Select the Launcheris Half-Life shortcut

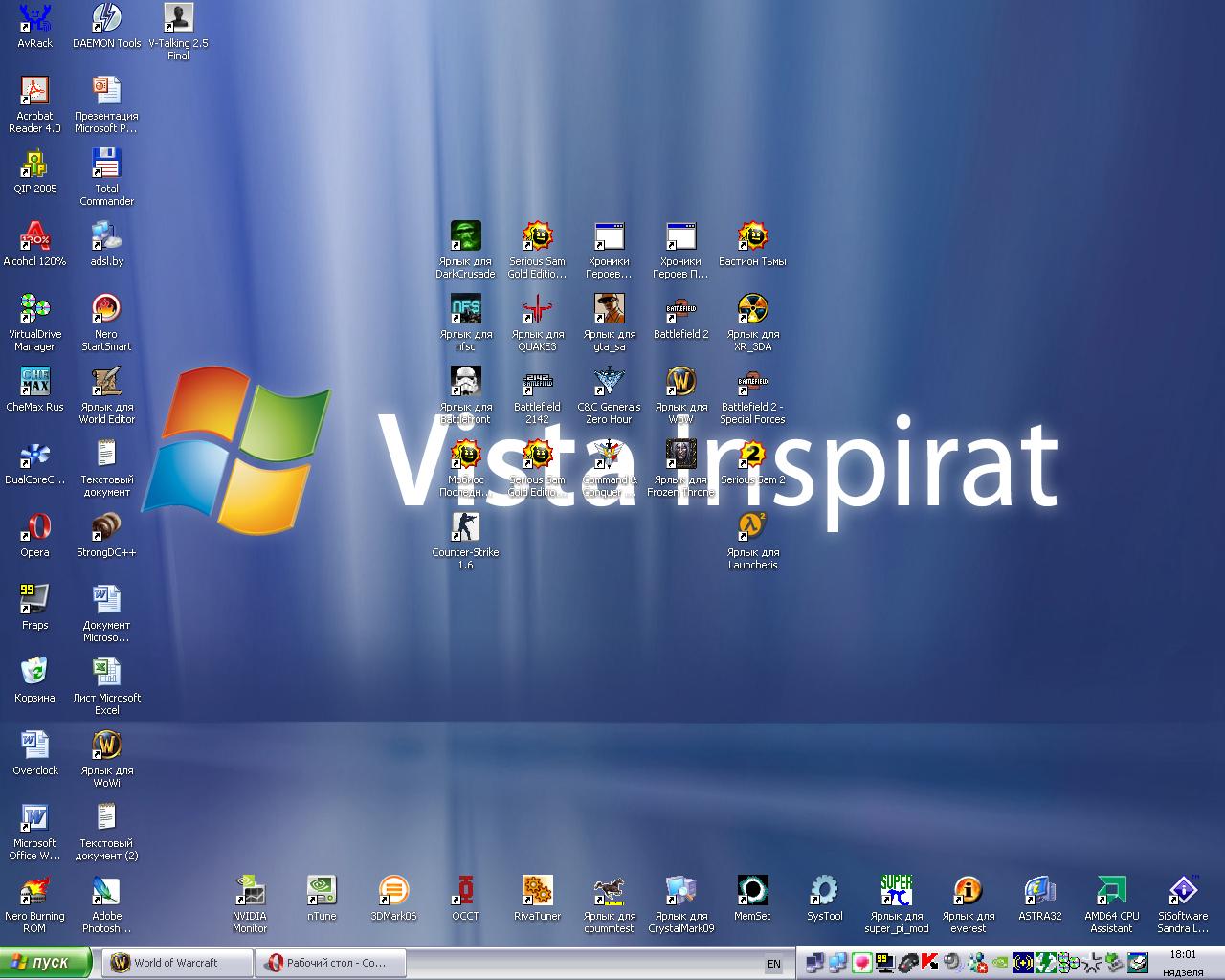point(752,526)
